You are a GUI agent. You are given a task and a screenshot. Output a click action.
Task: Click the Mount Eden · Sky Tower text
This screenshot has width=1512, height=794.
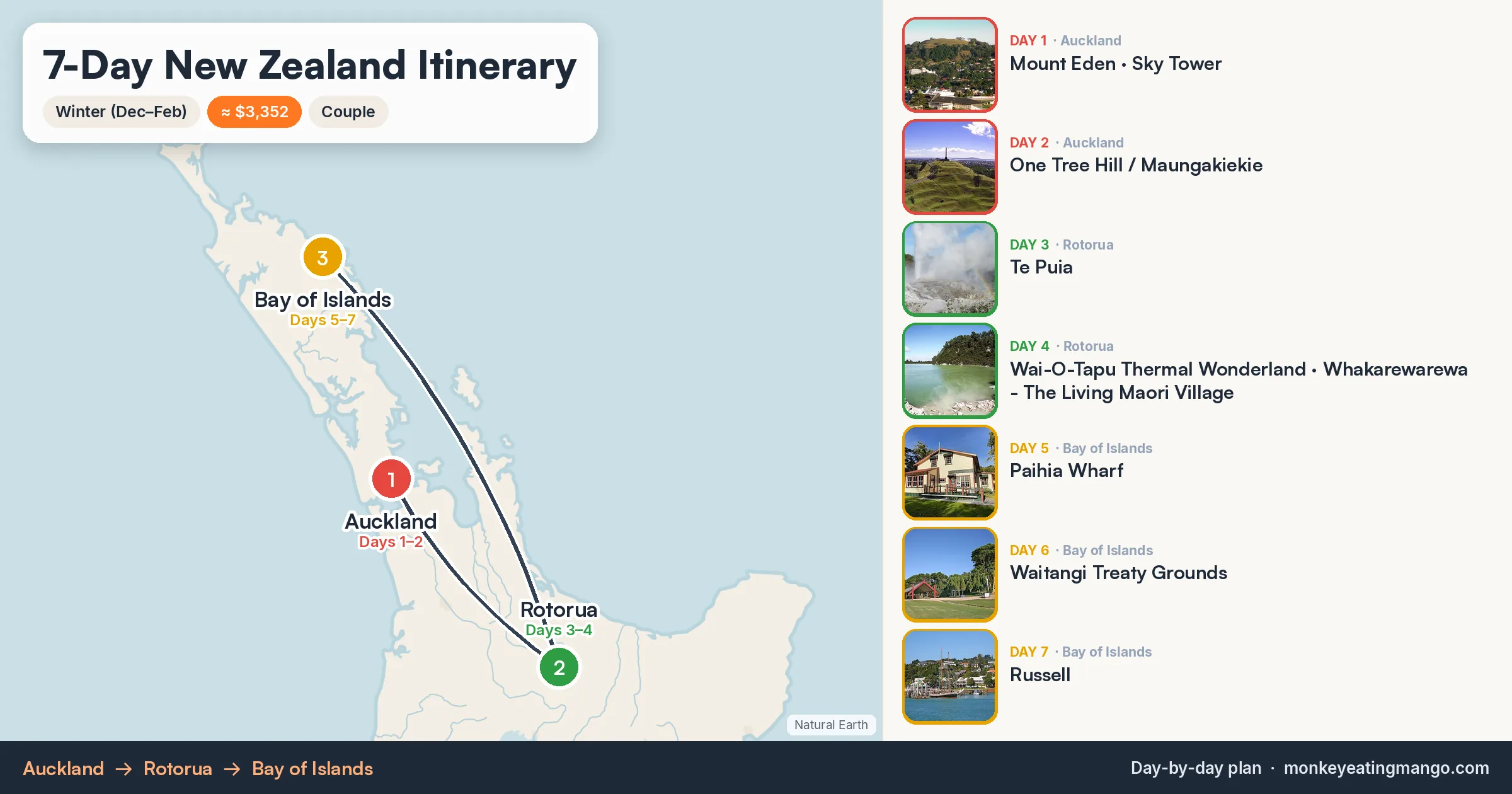point(1116,64)
